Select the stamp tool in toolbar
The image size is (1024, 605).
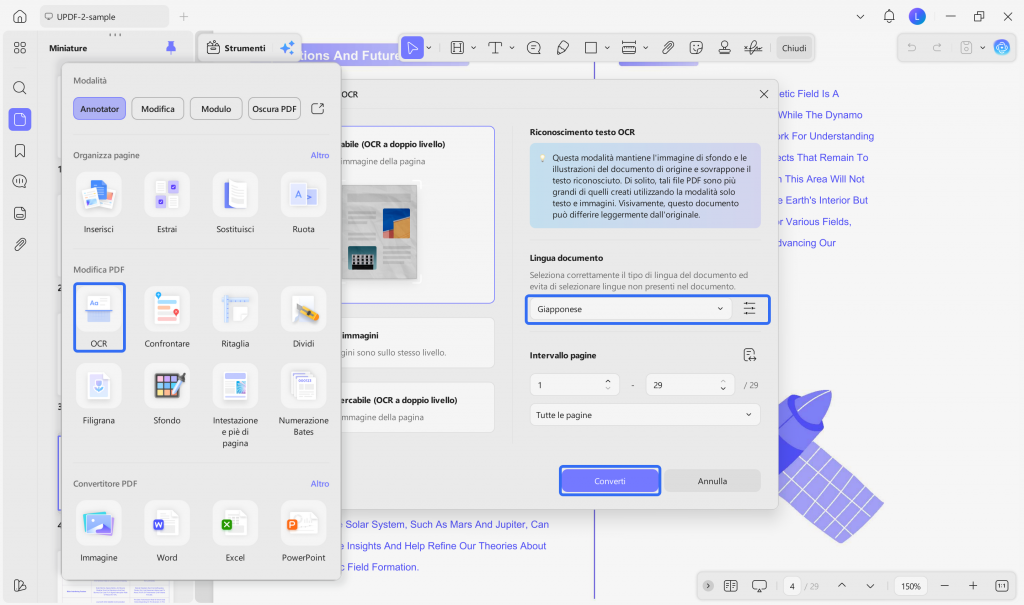[724, 48]
